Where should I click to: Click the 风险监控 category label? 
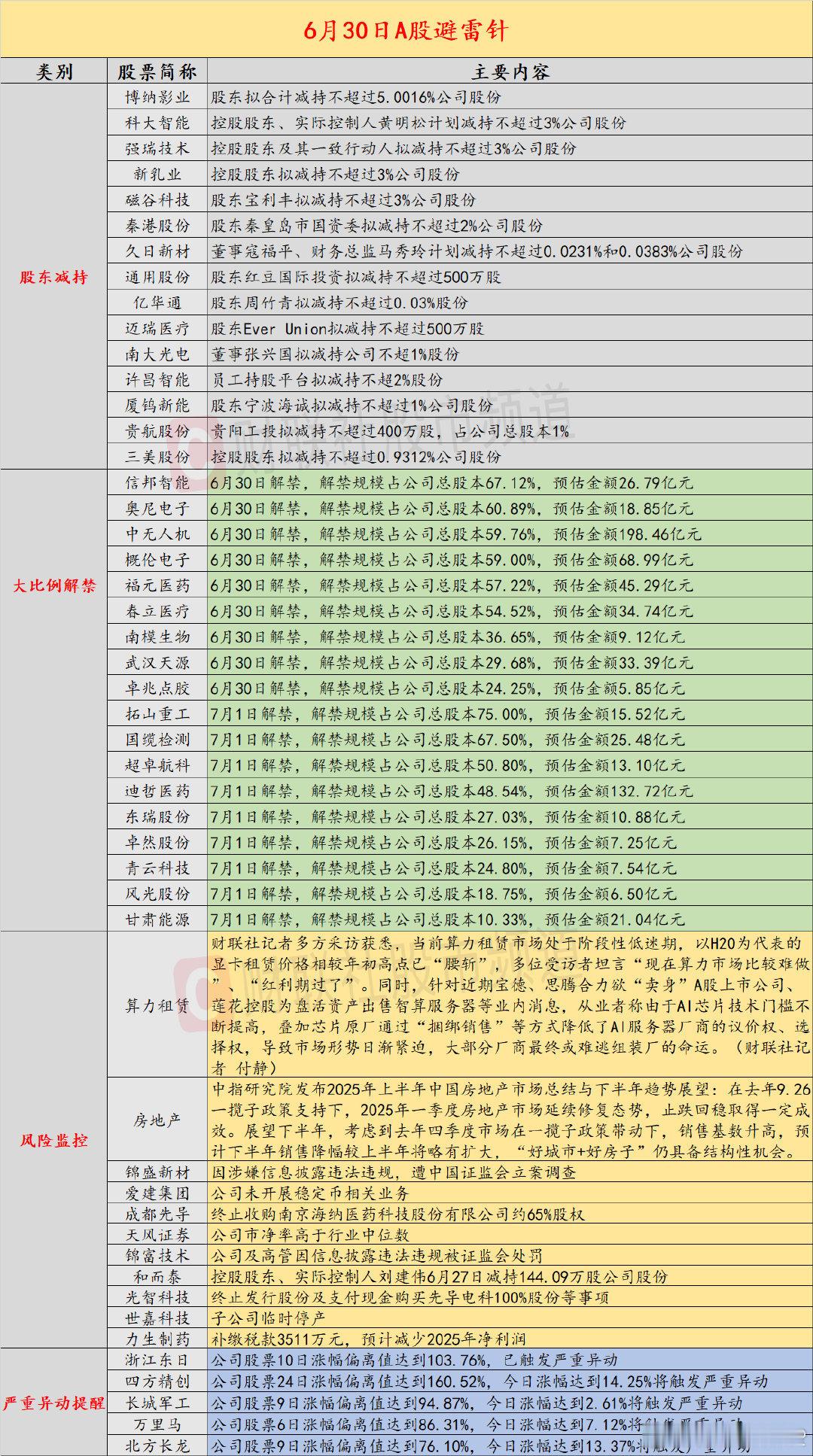53,1140
